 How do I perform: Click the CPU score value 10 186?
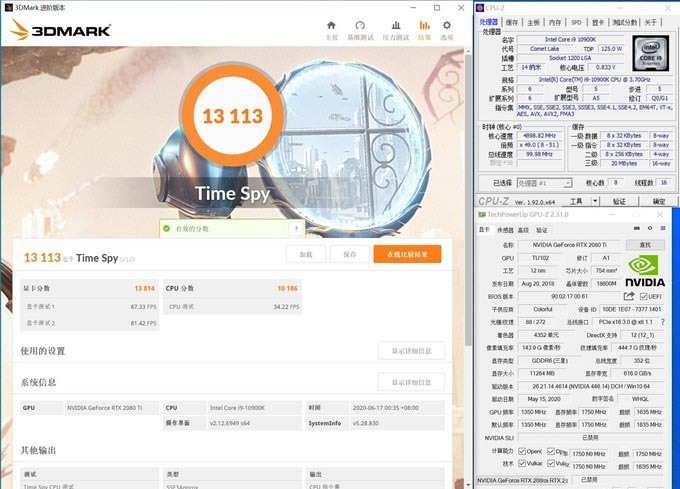pyautogui.click(x=288, y=288)
